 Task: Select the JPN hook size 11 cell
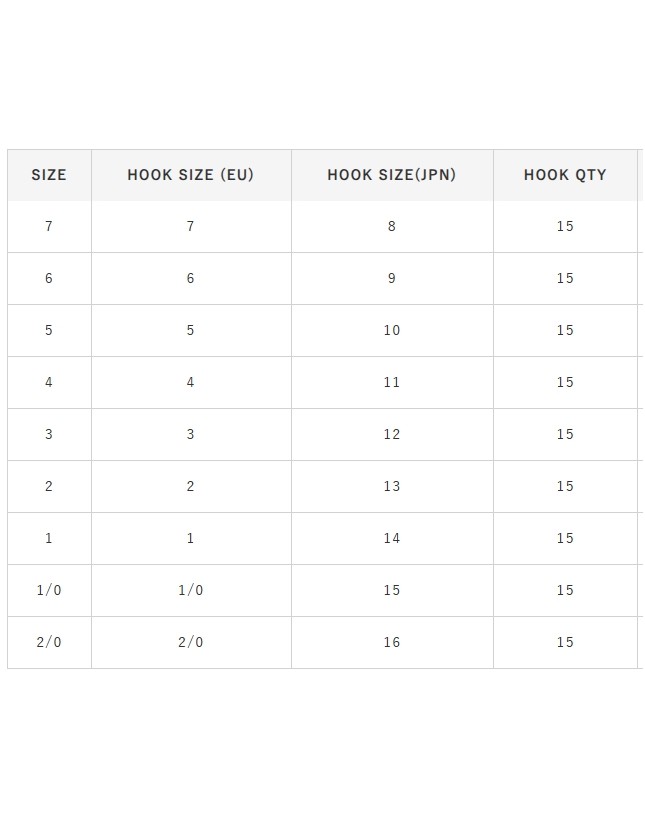(391, 383)
